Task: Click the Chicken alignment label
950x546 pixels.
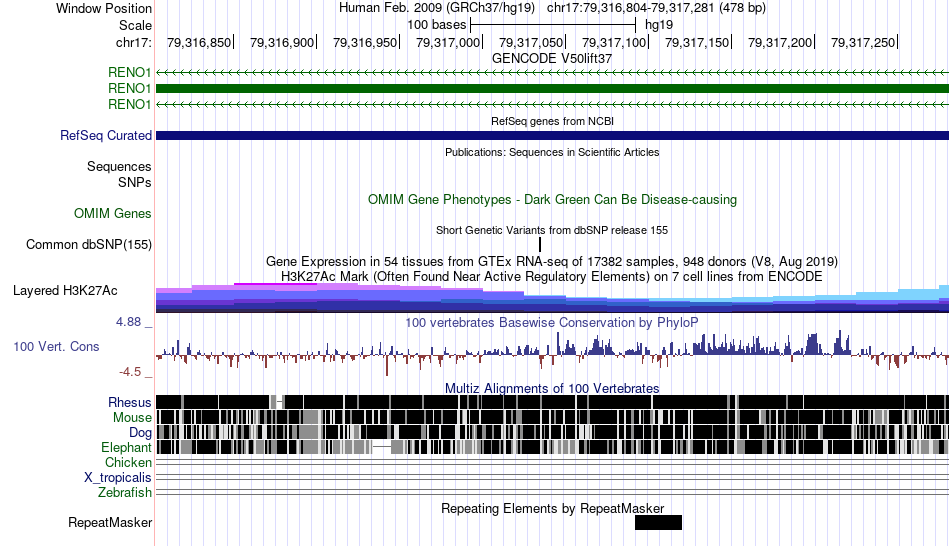Action: click(x=128, y=462)
